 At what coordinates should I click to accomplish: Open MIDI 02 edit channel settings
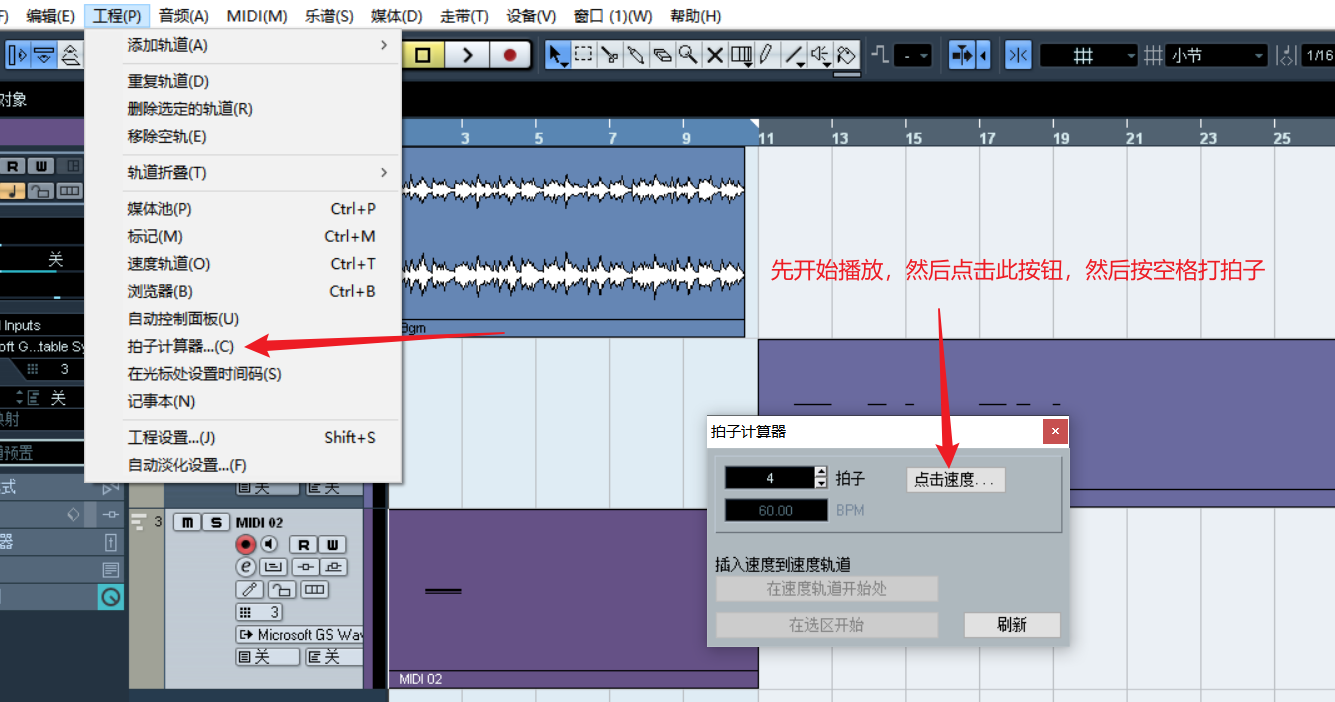tap(245, 567)
